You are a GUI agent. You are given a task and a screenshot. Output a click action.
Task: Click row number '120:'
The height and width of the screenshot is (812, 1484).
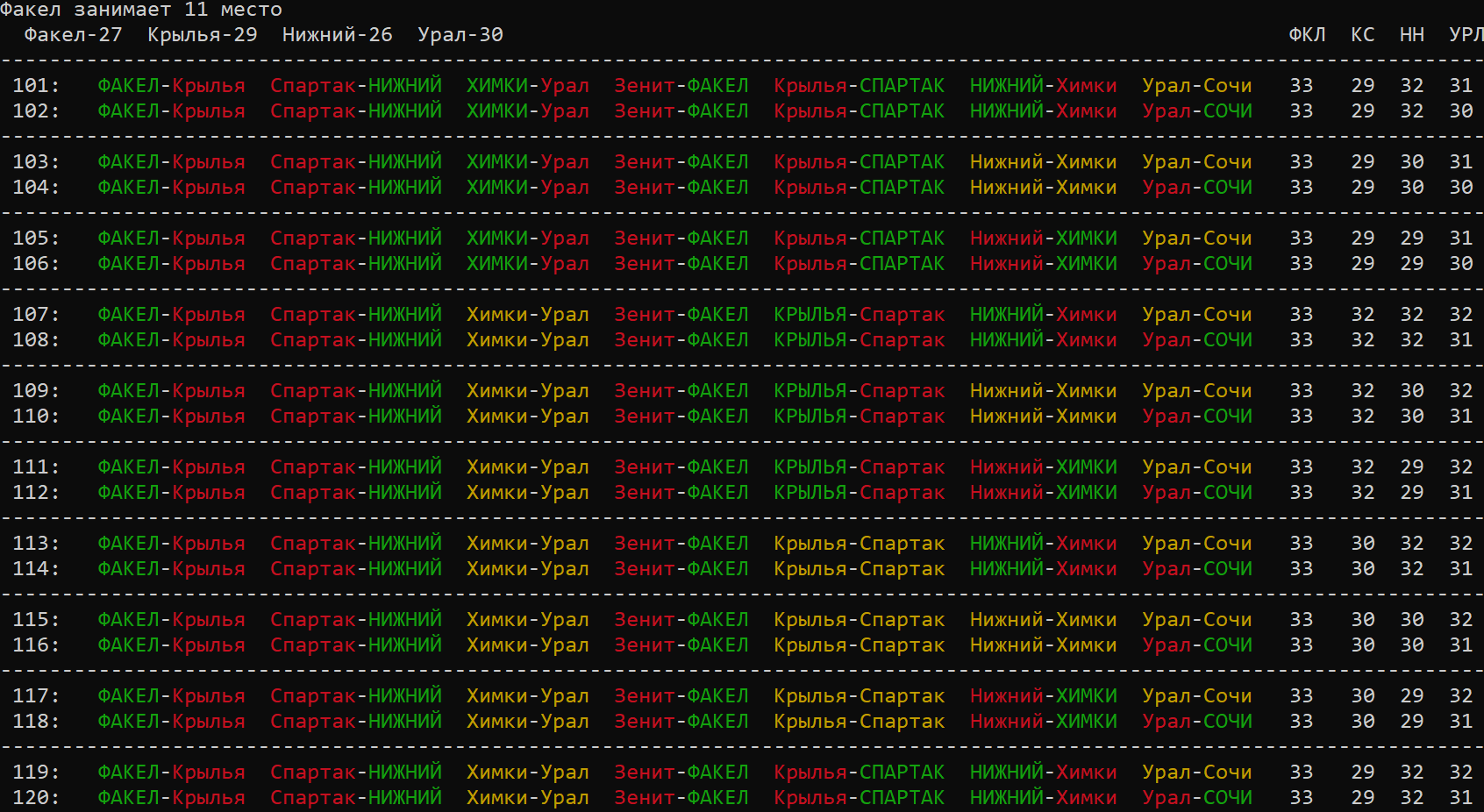tap(36, 798)
